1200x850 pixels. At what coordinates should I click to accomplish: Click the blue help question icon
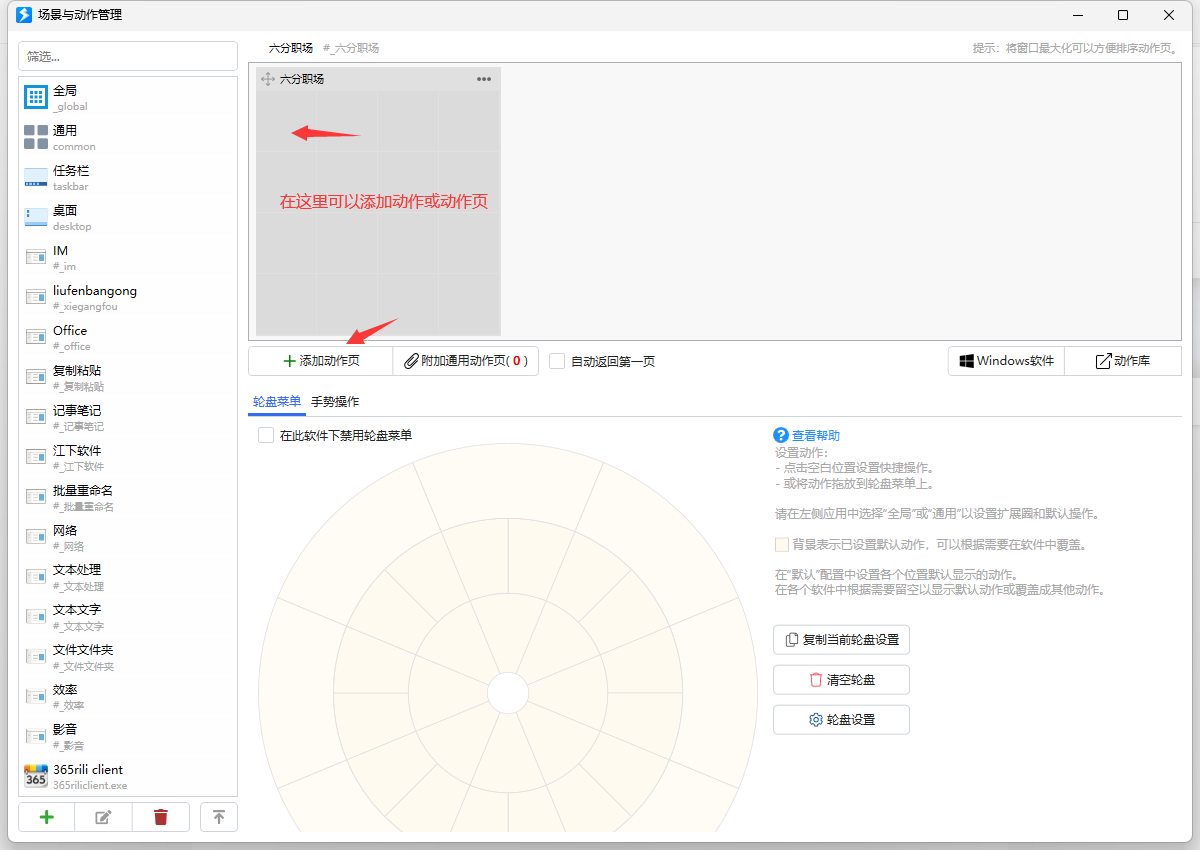point(781,435)
